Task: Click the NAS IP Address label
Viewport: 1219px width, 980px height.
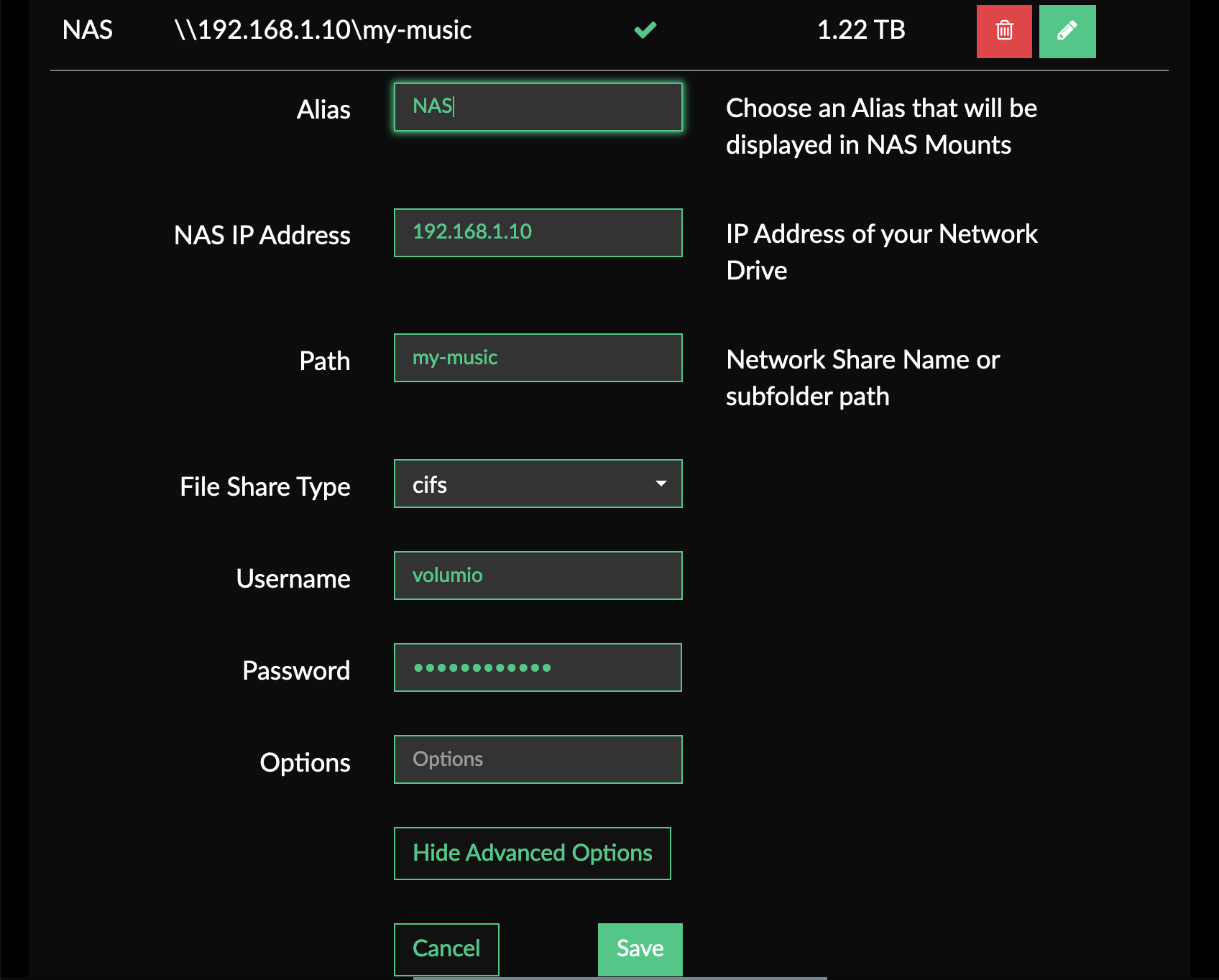Action: point(262,236)
